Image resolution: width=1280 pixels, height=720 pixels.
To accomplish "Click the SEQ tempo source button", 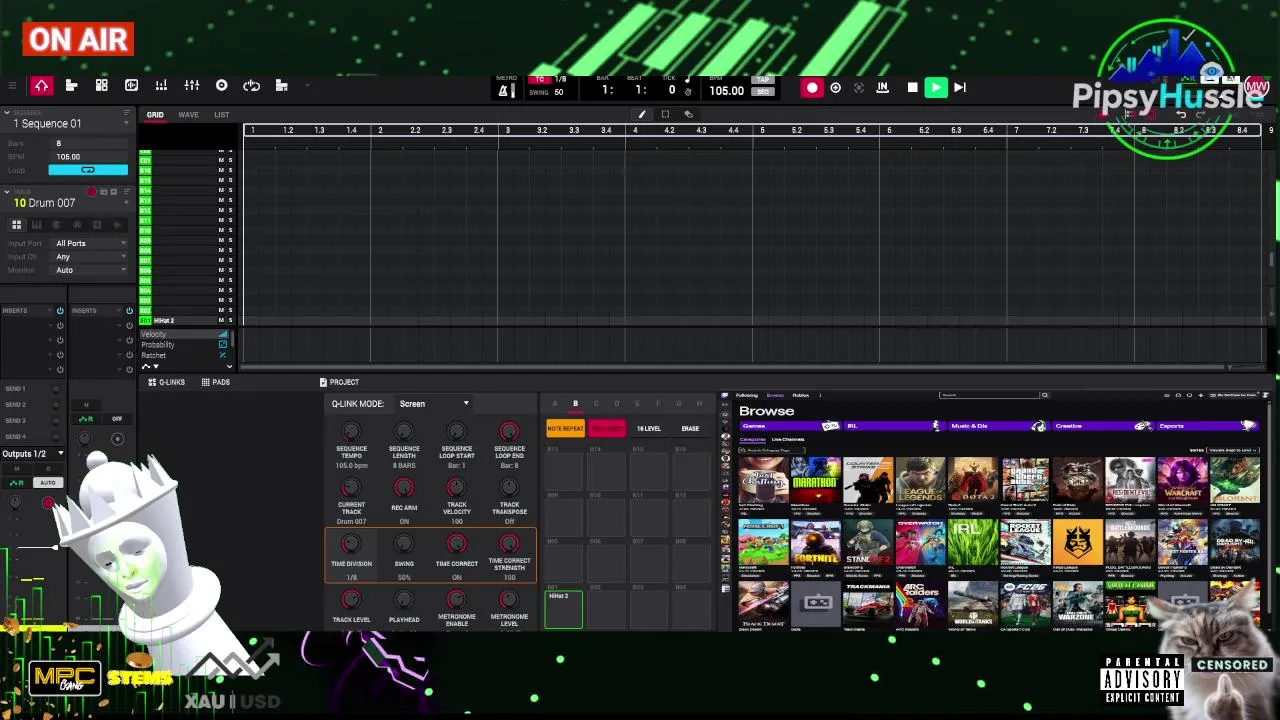I will pos(763,92).
